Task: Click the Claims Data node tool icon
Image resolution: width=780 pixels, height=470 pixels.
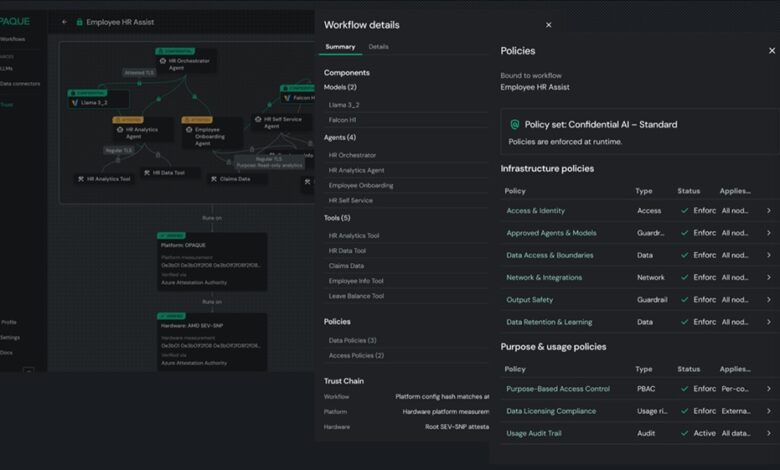Action: pyautogui.click(x=214, y=179)
